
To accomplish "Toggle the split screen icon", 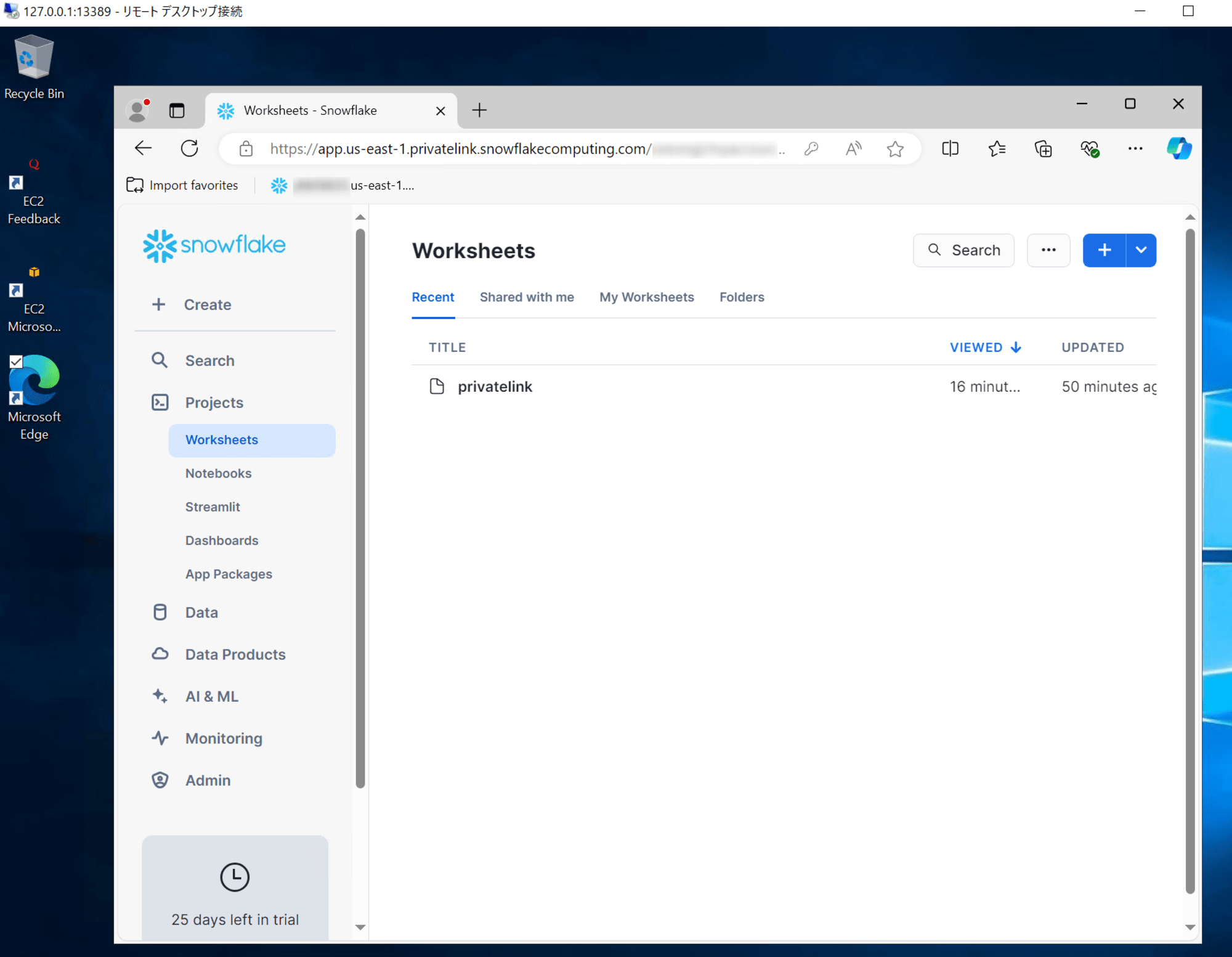I will 950,149.
